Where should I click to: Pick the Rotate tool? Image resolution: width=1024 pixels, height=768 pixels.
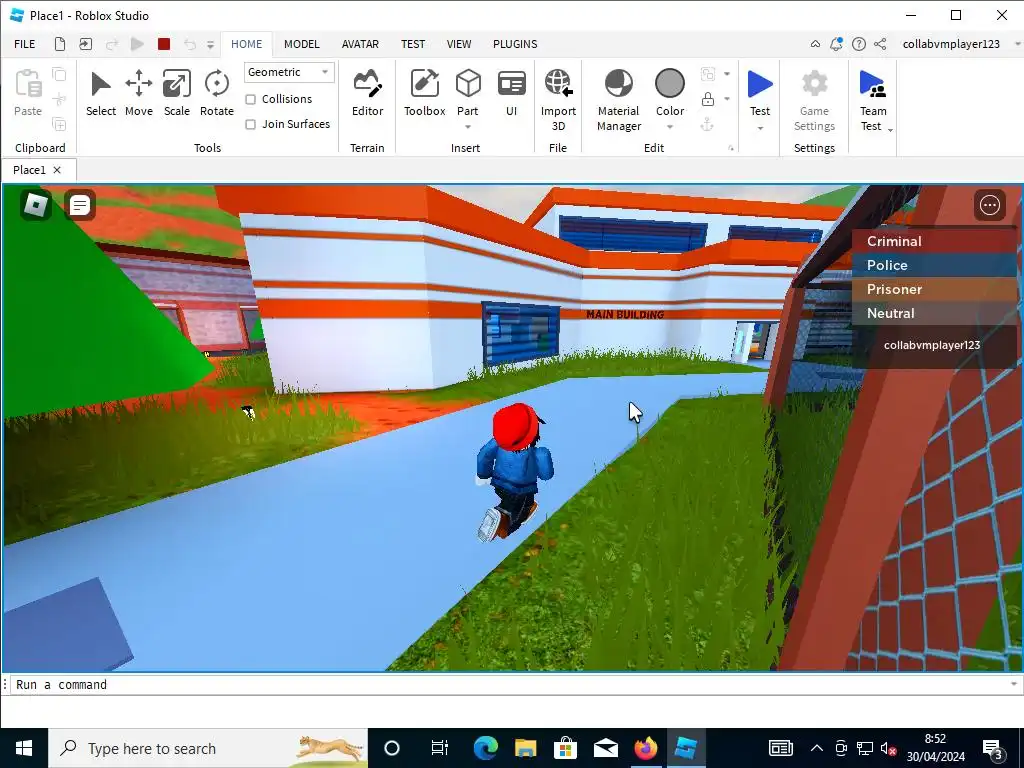click(217, 93)
